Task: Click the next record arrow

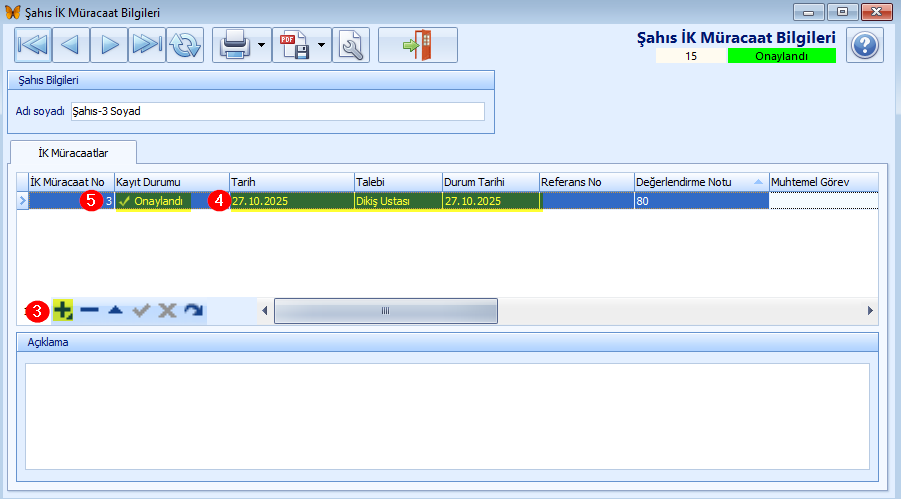Action: coord(109,45)
